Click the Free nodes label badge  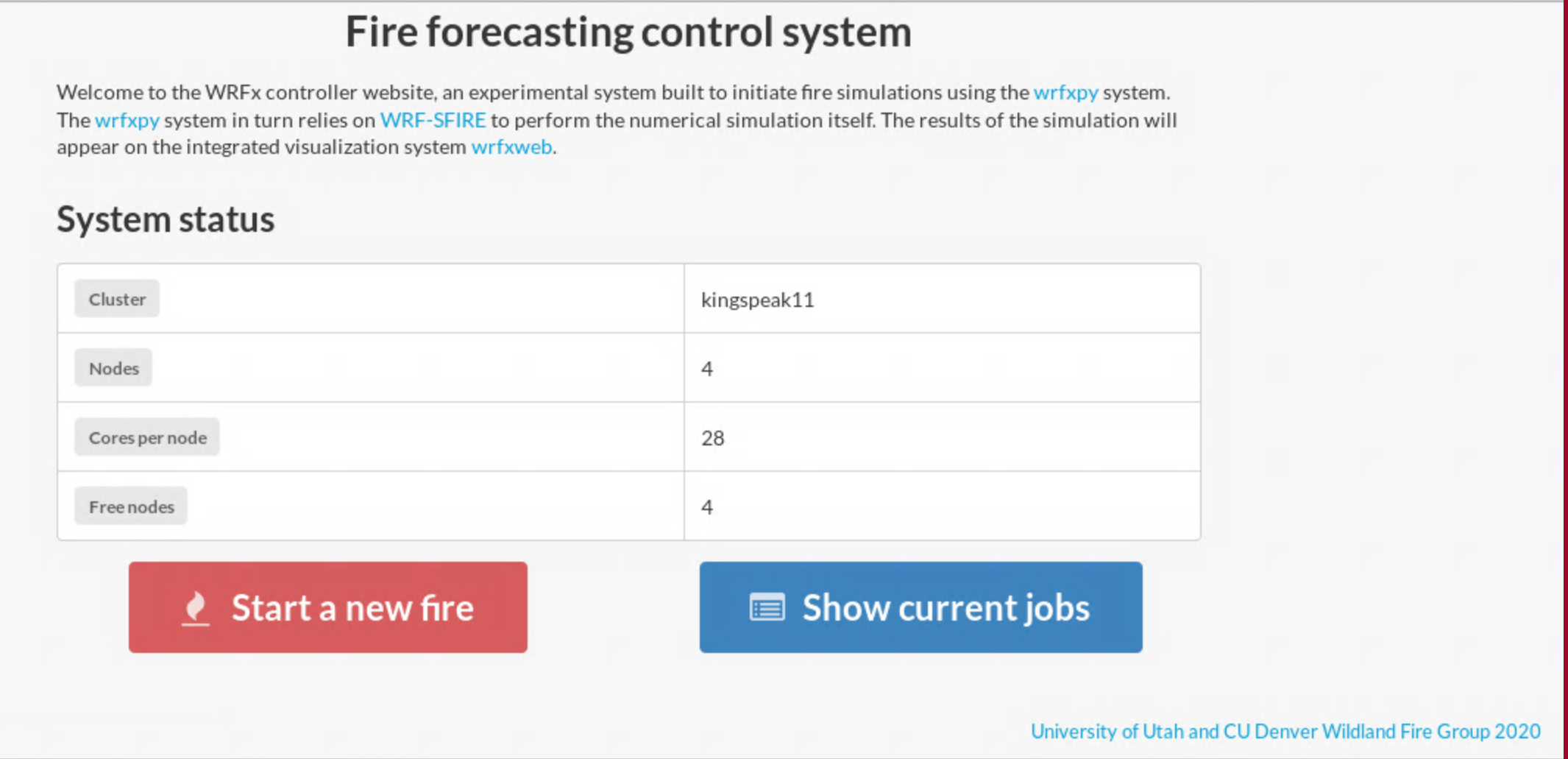tap(131, 506)
